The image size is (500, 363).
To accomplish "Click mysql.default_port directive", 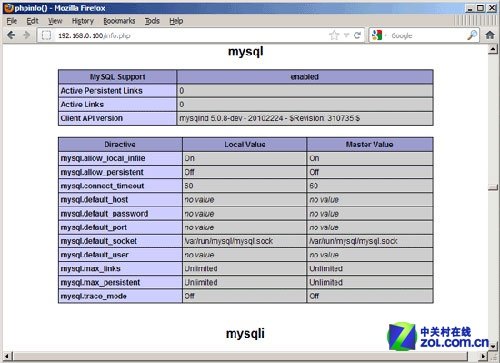I will tap(94, 227).
